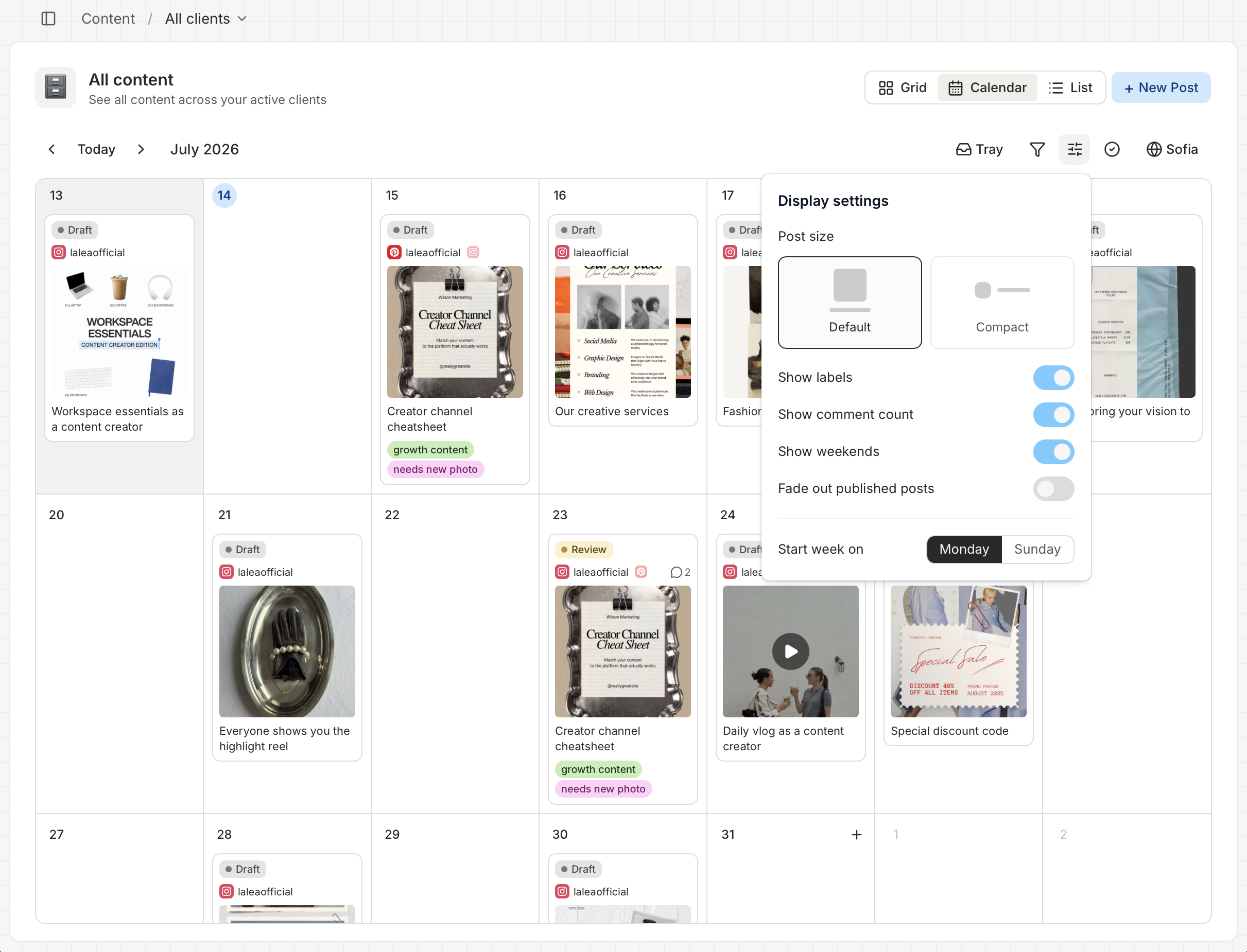This screenshot has width=1247, height=952.
Task: Go to previous month arrow
Action: (x=51, y=150)
